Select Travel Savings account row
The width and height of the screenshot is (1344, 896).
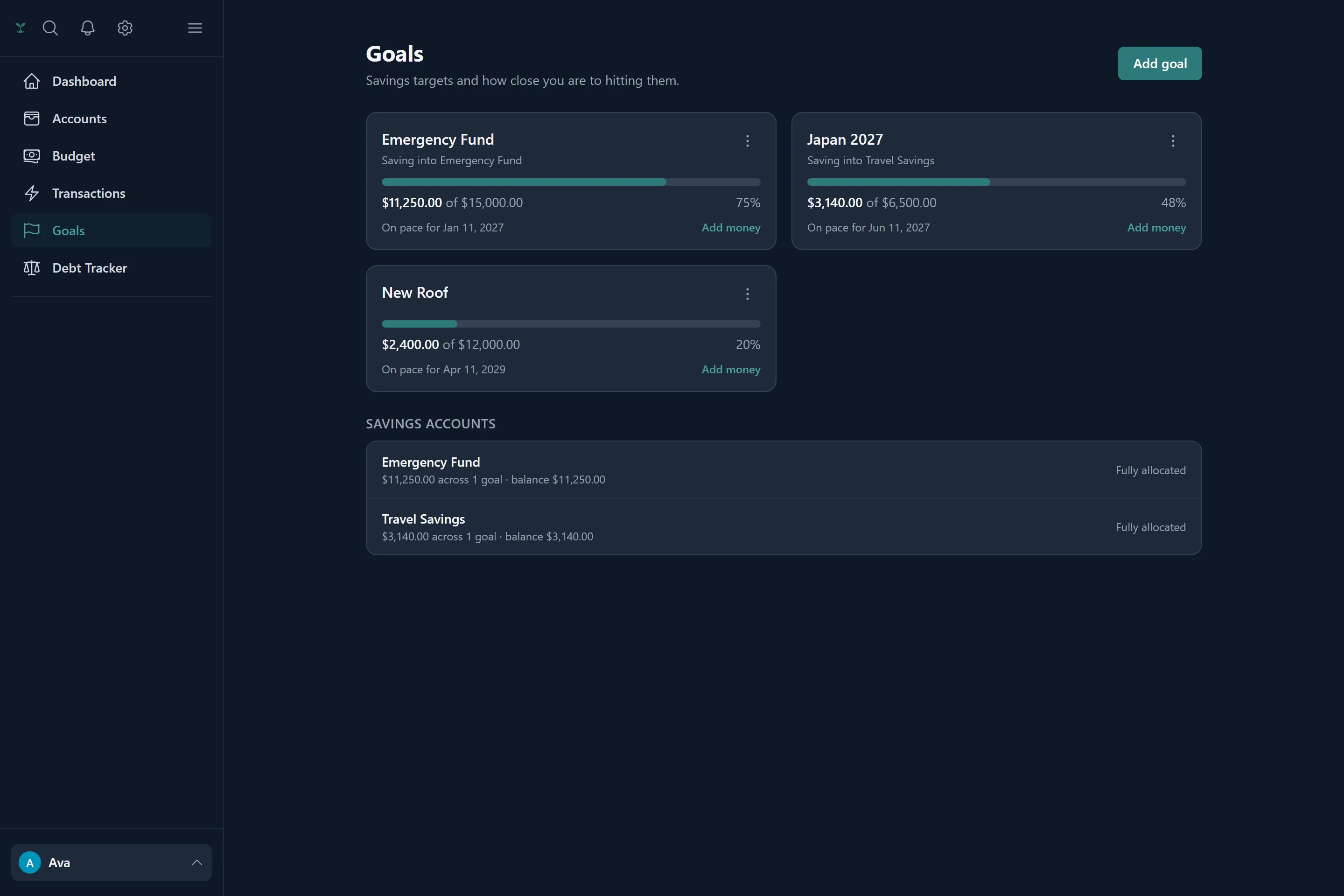pos(784,527)
